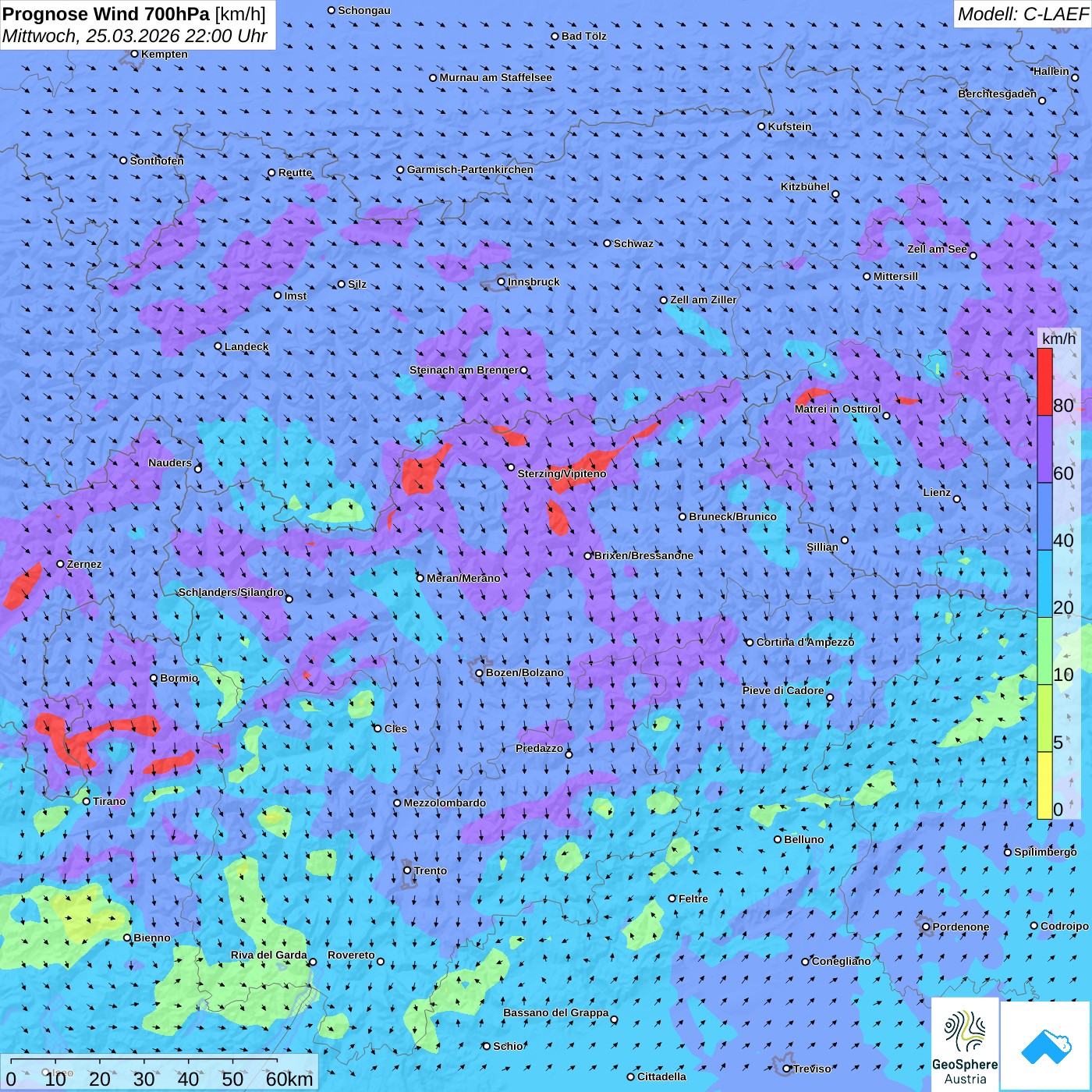Click the Hallein location dot

click(x=1075, y=77)
